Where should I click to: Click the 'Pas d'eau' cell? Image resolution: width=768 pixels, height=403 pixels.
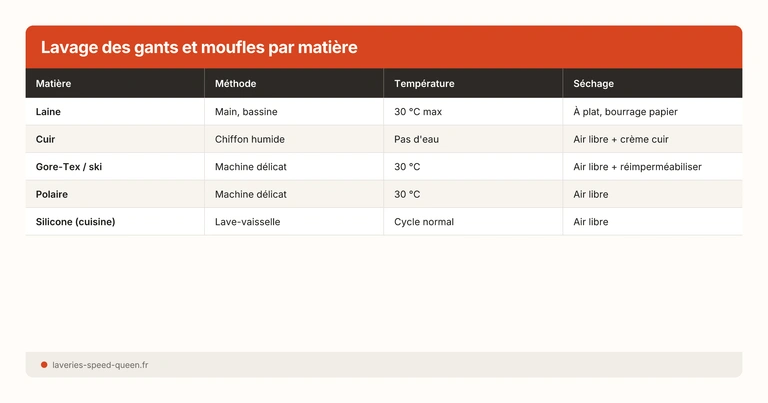point(417,140)
